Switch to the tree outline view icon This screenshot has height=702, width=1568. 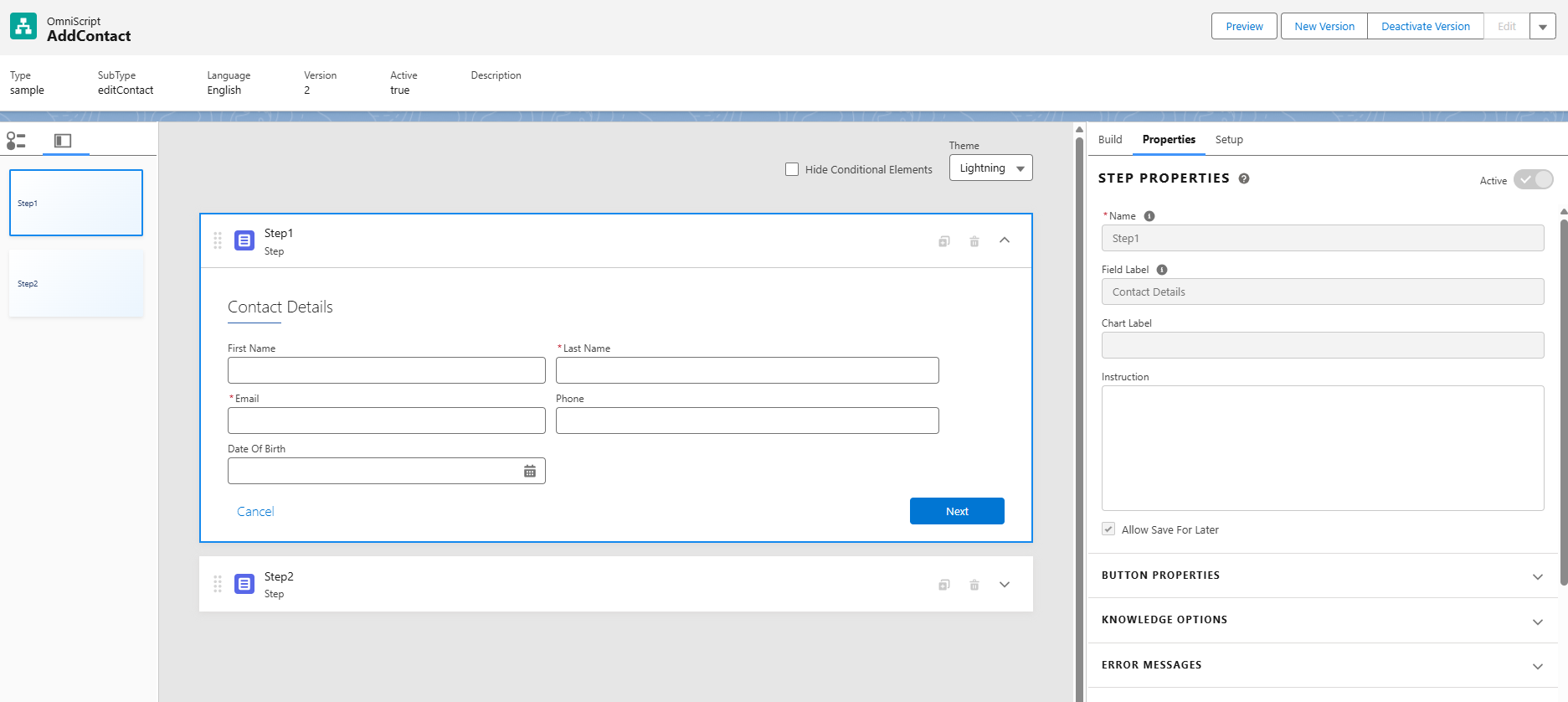click(x=16, y=141)
